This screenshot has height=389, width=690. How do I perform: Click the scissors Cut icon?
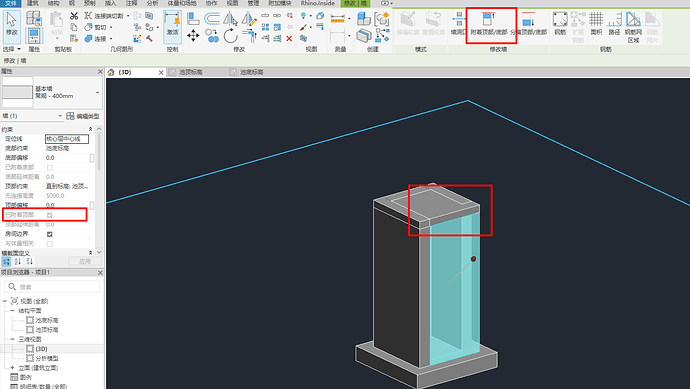pos(74,16)
